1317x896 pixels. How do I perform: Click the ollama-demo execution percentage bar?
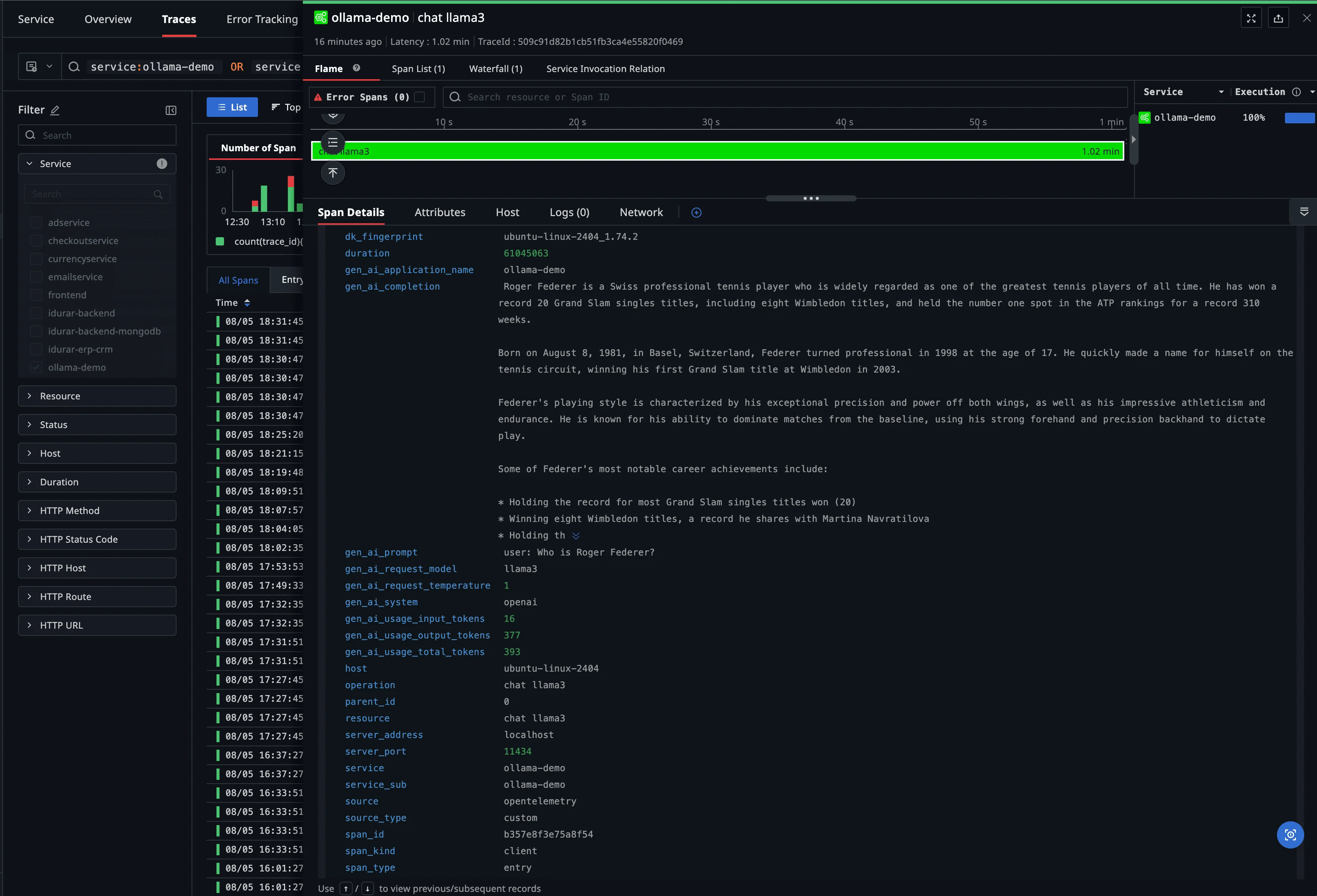[x=1299, y=118]
